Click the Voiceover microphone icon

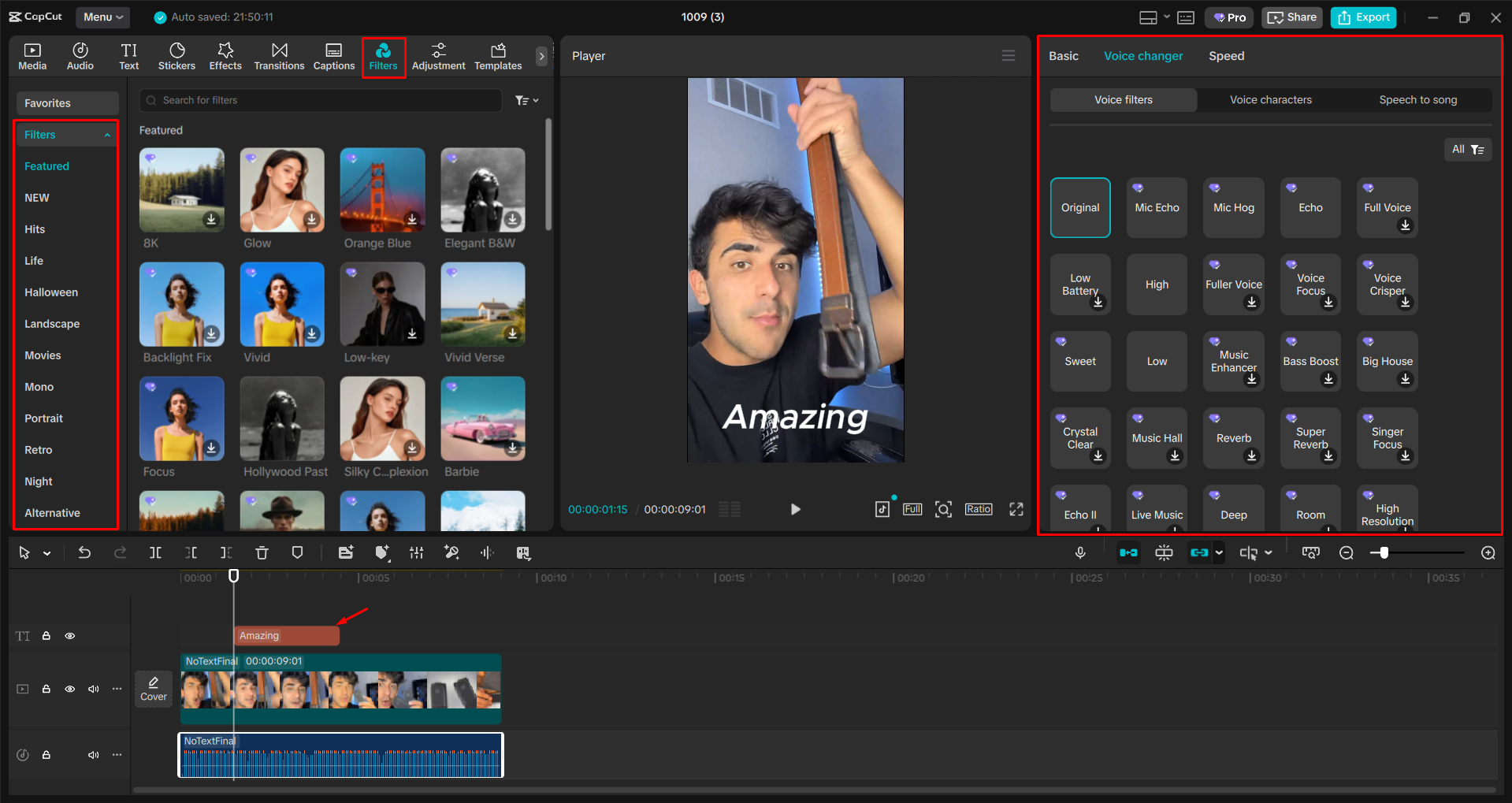point(1079,552)
